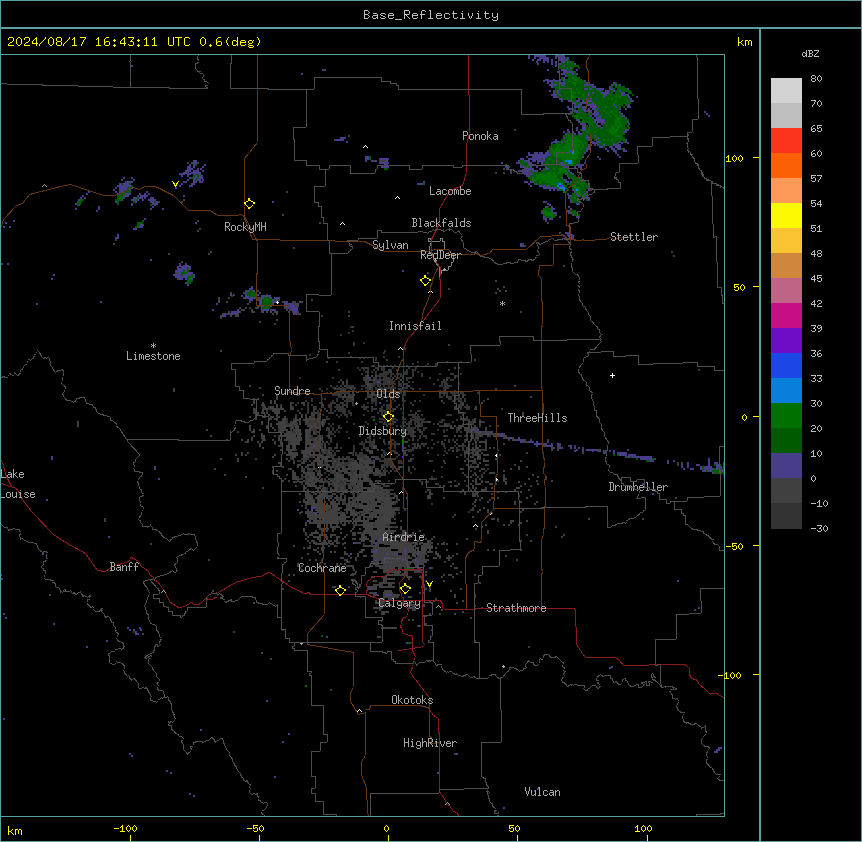Image resolution: width=862 pixels, height=842 pixels.
Task: Click the Lacombe city label
Action: pyautogui.click(x=450, y=191)
